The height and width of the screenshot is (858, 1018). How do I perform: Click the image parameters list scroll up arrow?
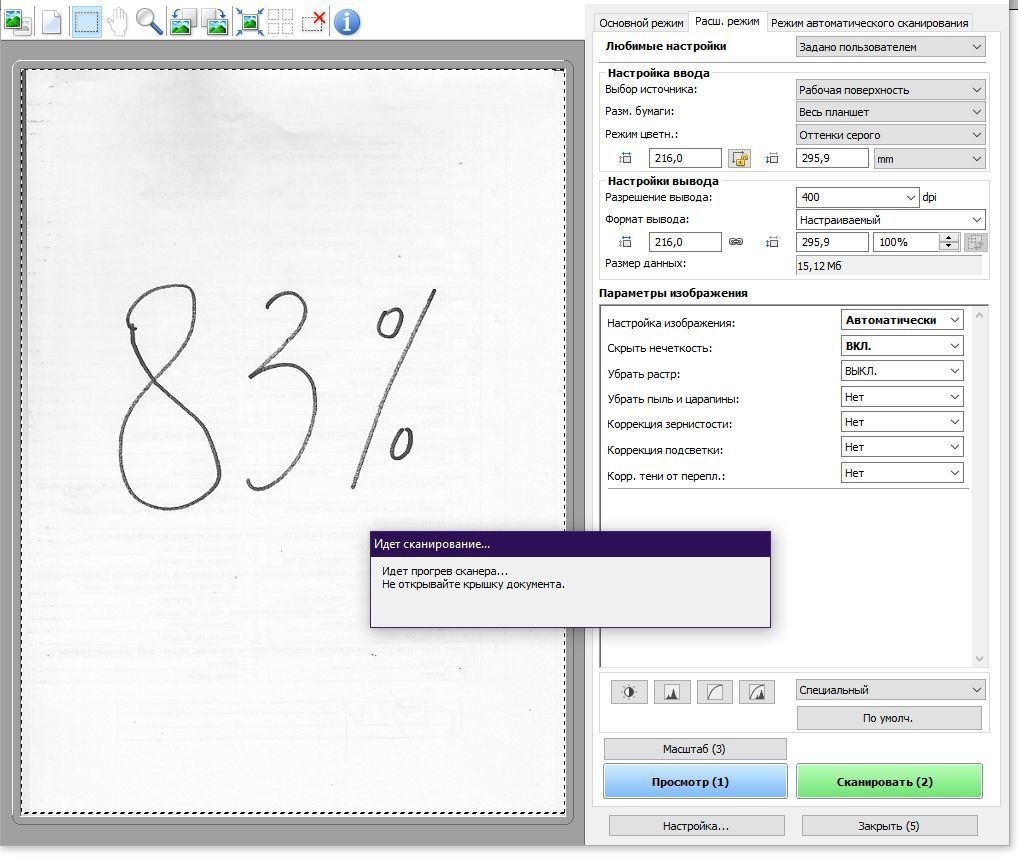(979, 315)
